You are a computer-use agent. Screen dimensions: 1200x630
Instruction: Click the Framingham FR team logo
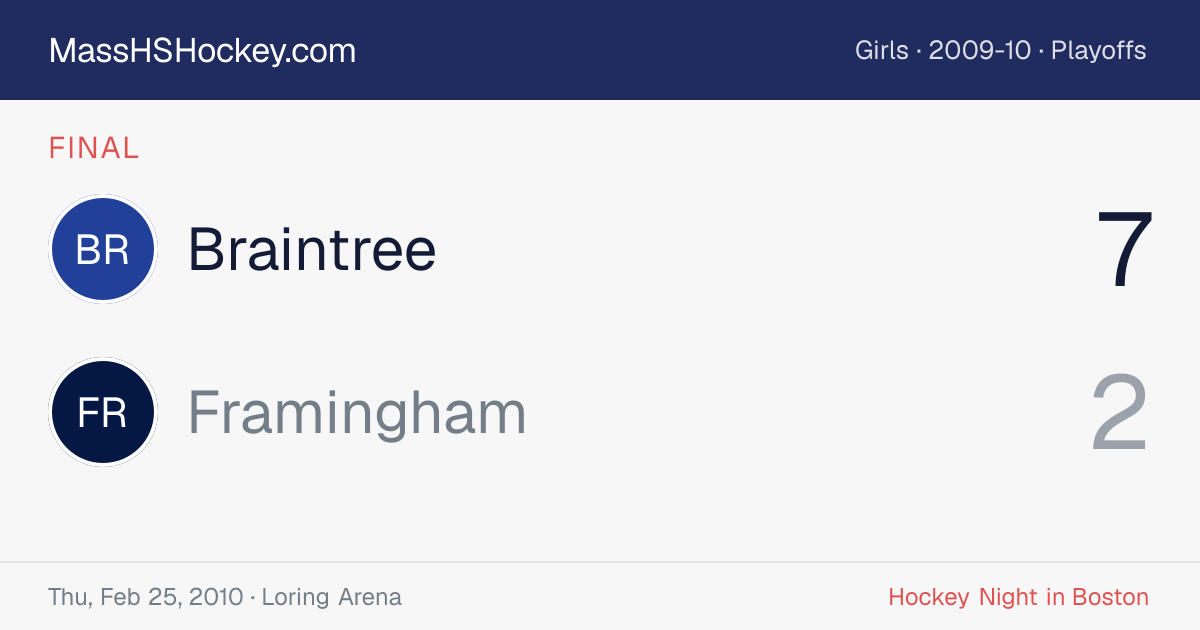[x=102, y=412]
